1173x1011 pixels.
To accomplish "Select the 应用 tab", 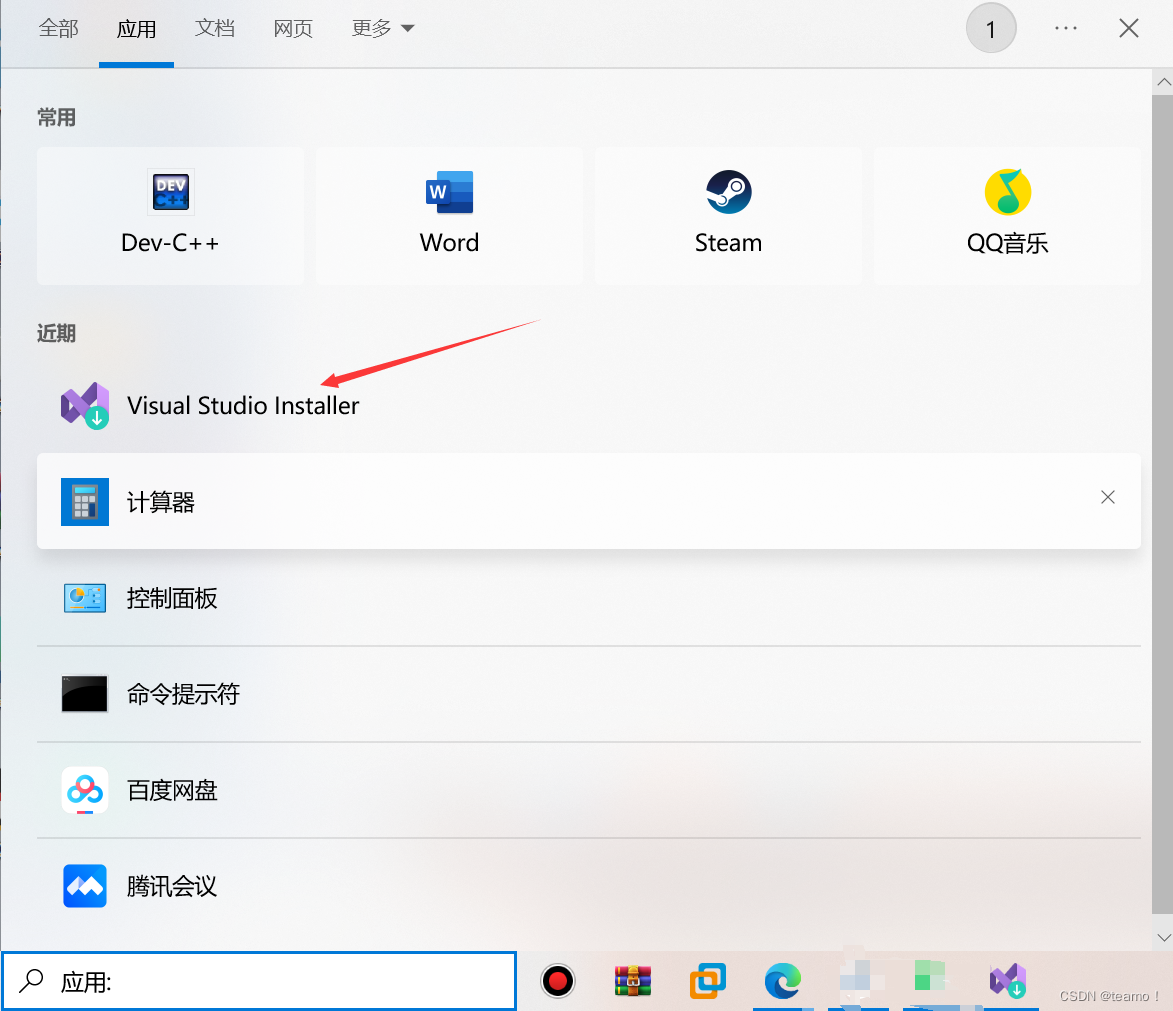I will click(x=136, y=29).
